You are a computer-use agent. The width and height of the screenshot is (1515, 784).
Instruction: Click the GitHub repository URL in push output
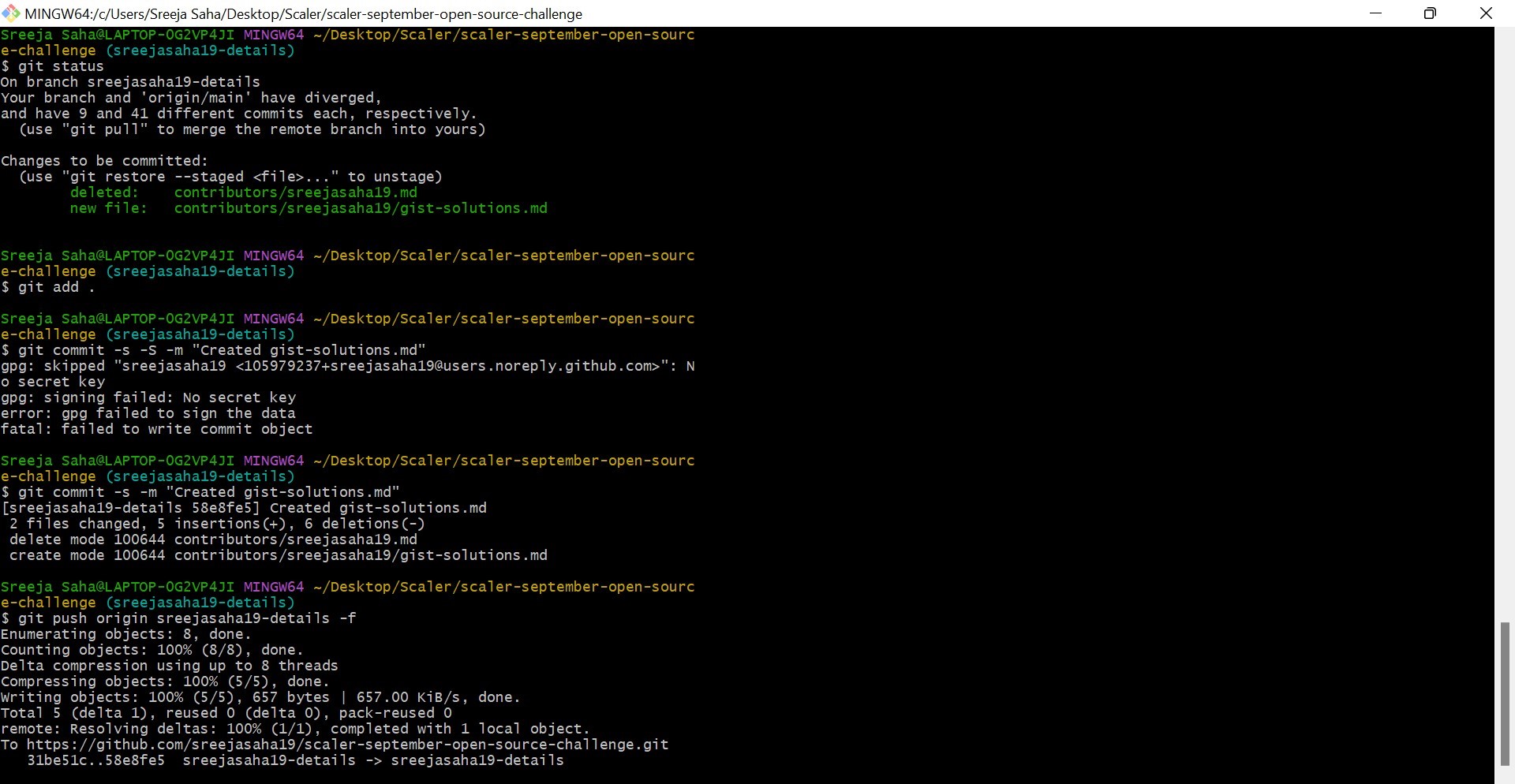347,745
